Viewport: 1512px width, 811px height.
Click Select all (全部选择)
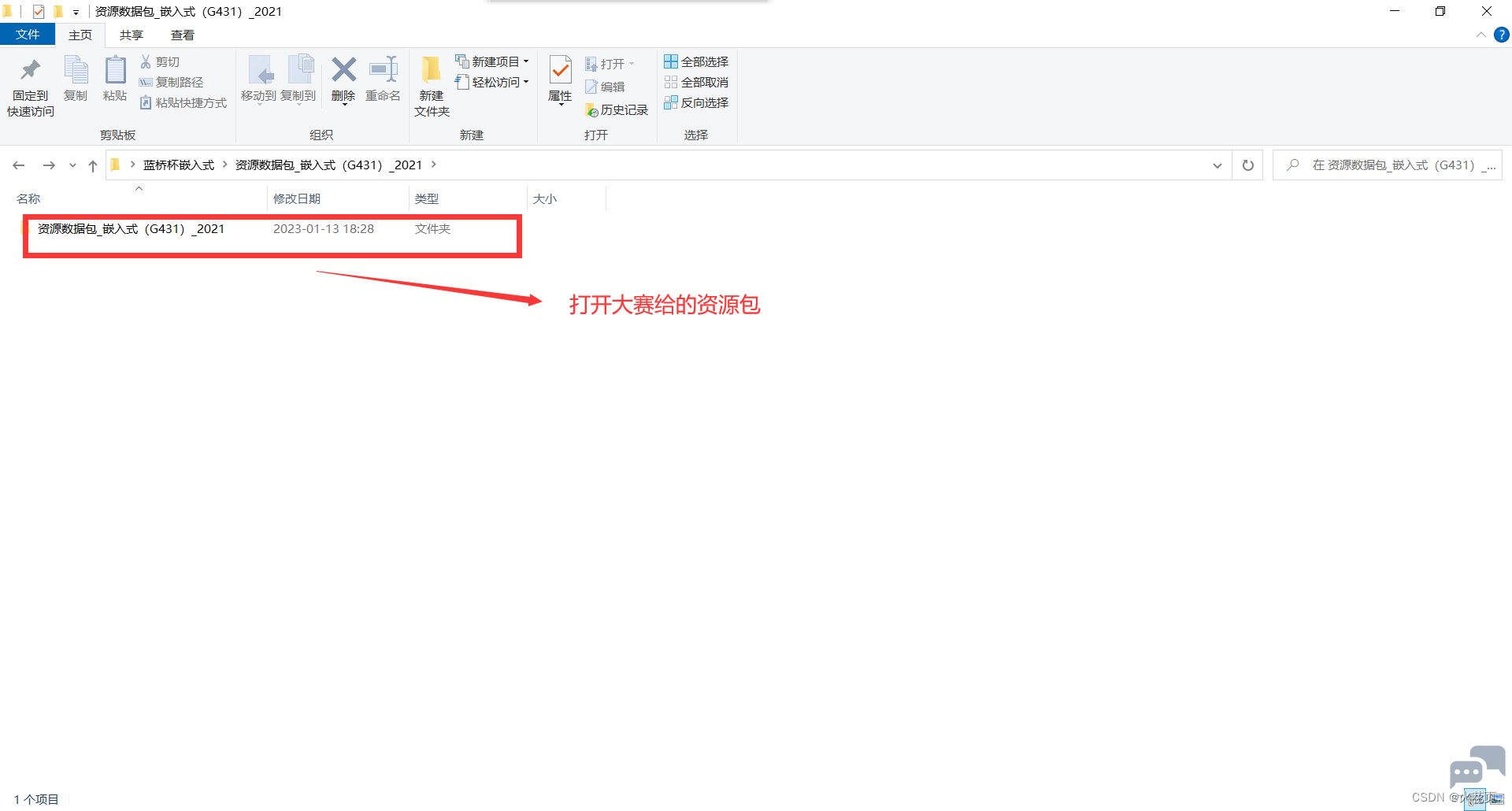tap(696, 61)
